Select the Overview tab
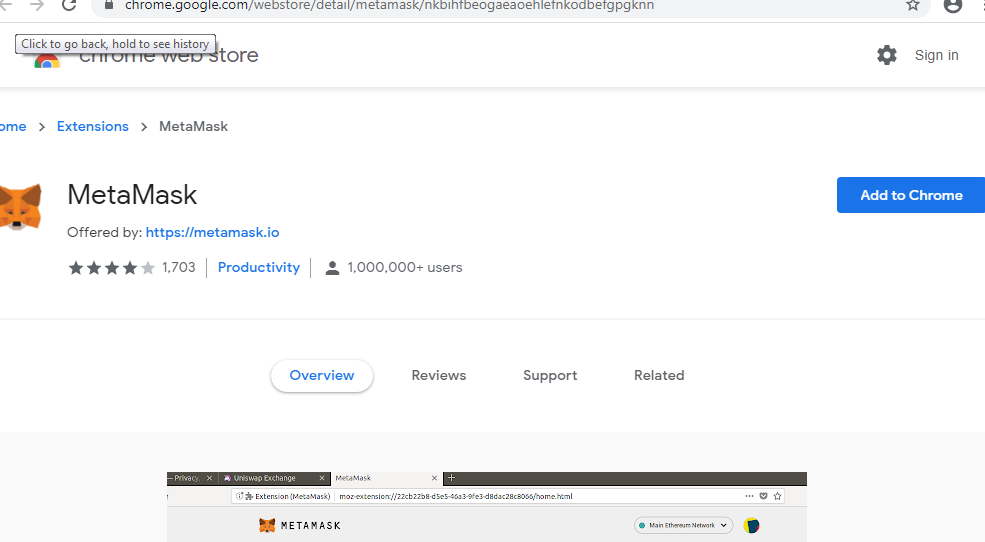Screen dimensions: 985x542 point(322,376)
